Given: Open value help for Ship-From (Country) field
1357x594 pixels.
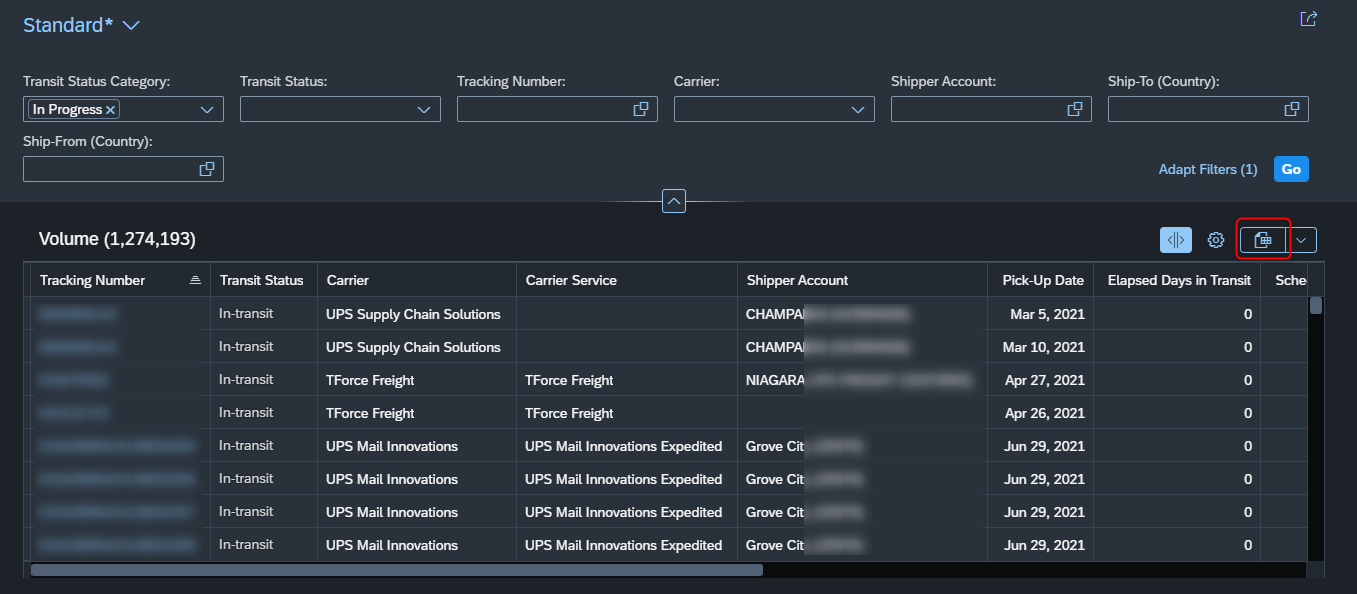Looking at the screenshot, I should pyautogui.click(x=207, y=169).
